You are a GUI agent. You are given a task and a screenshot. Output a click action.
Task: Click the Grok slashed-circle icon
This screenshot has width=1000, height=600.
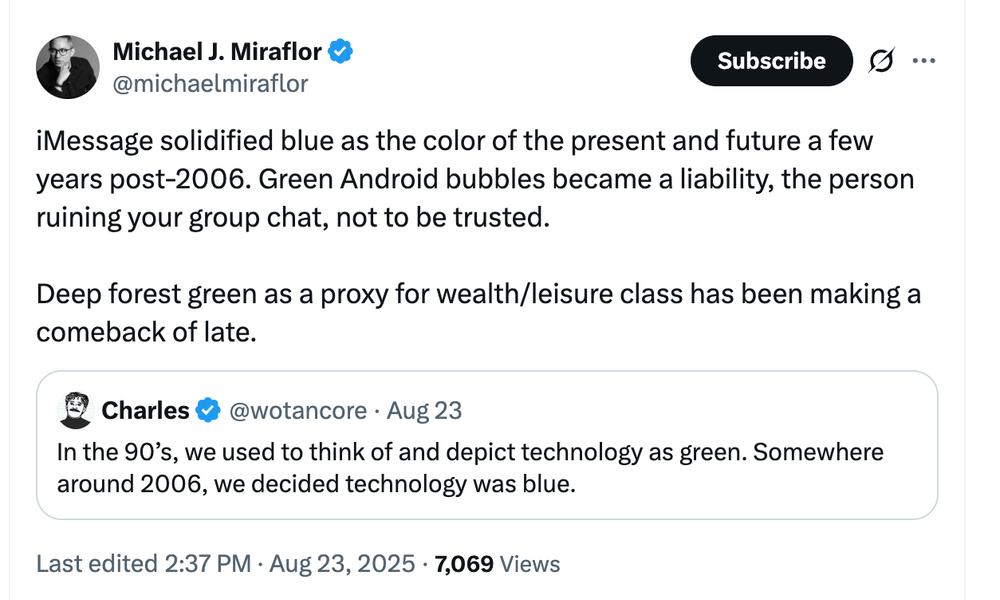point(881,61)
